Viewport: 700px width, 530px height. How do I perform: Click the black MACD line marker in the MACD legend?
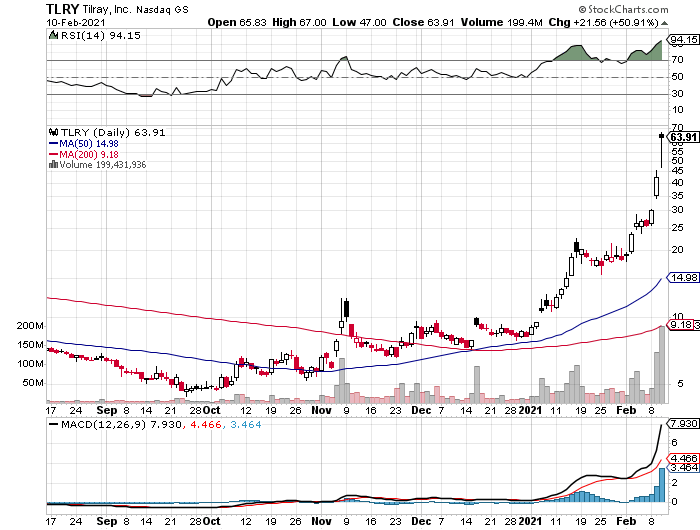[x=54, y=424]
